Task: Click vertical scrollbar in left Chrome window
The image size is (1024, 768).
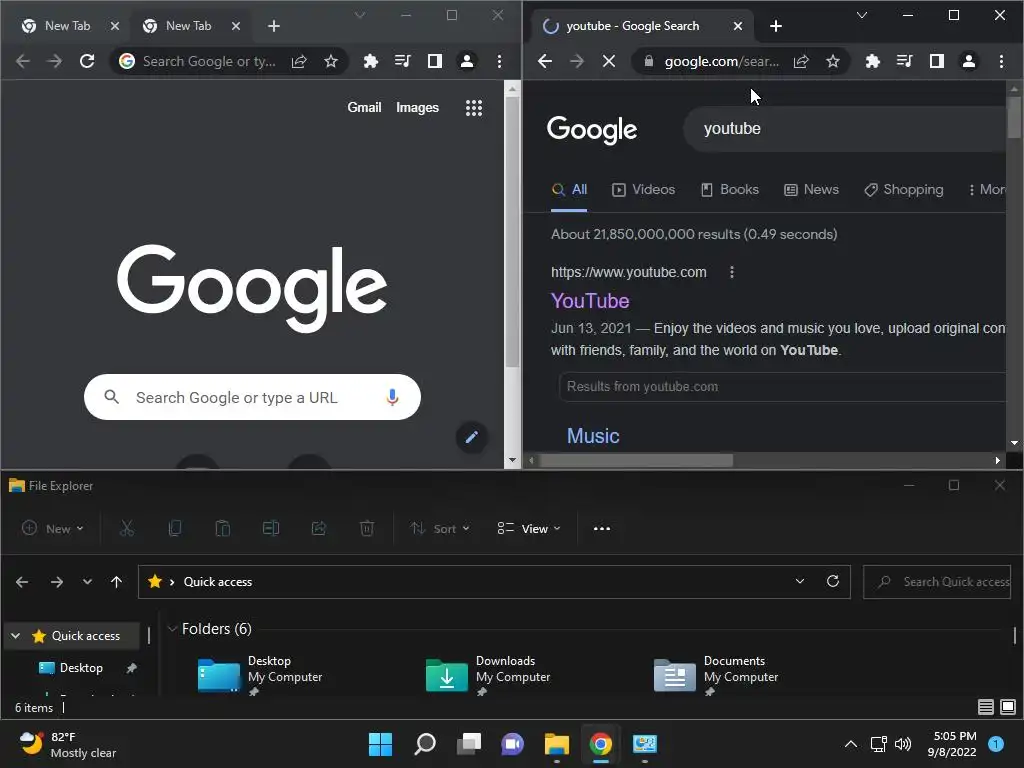Action: coord(513,232)
